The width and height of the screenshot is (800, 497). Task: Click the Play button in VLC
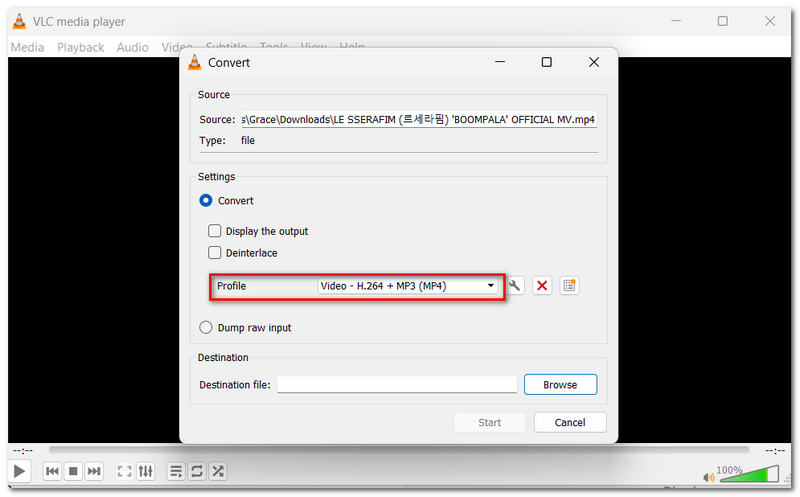pos(19,471)
